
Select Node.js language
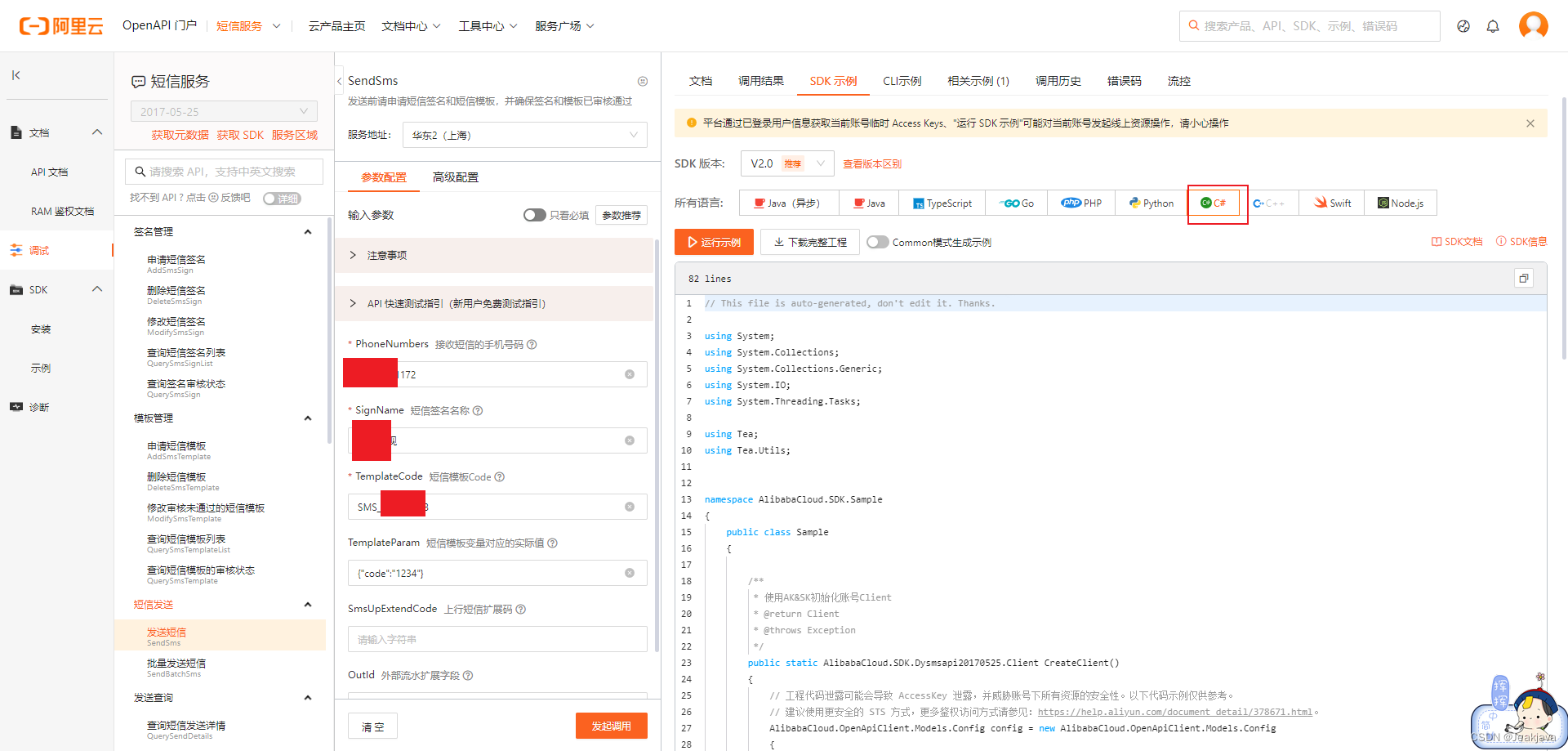point(1401,203)
